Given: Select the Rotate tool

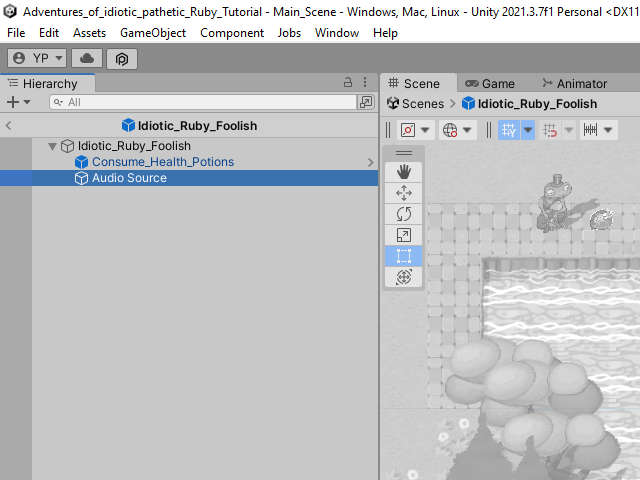Looking at the screenshot, I should (404, 214).
